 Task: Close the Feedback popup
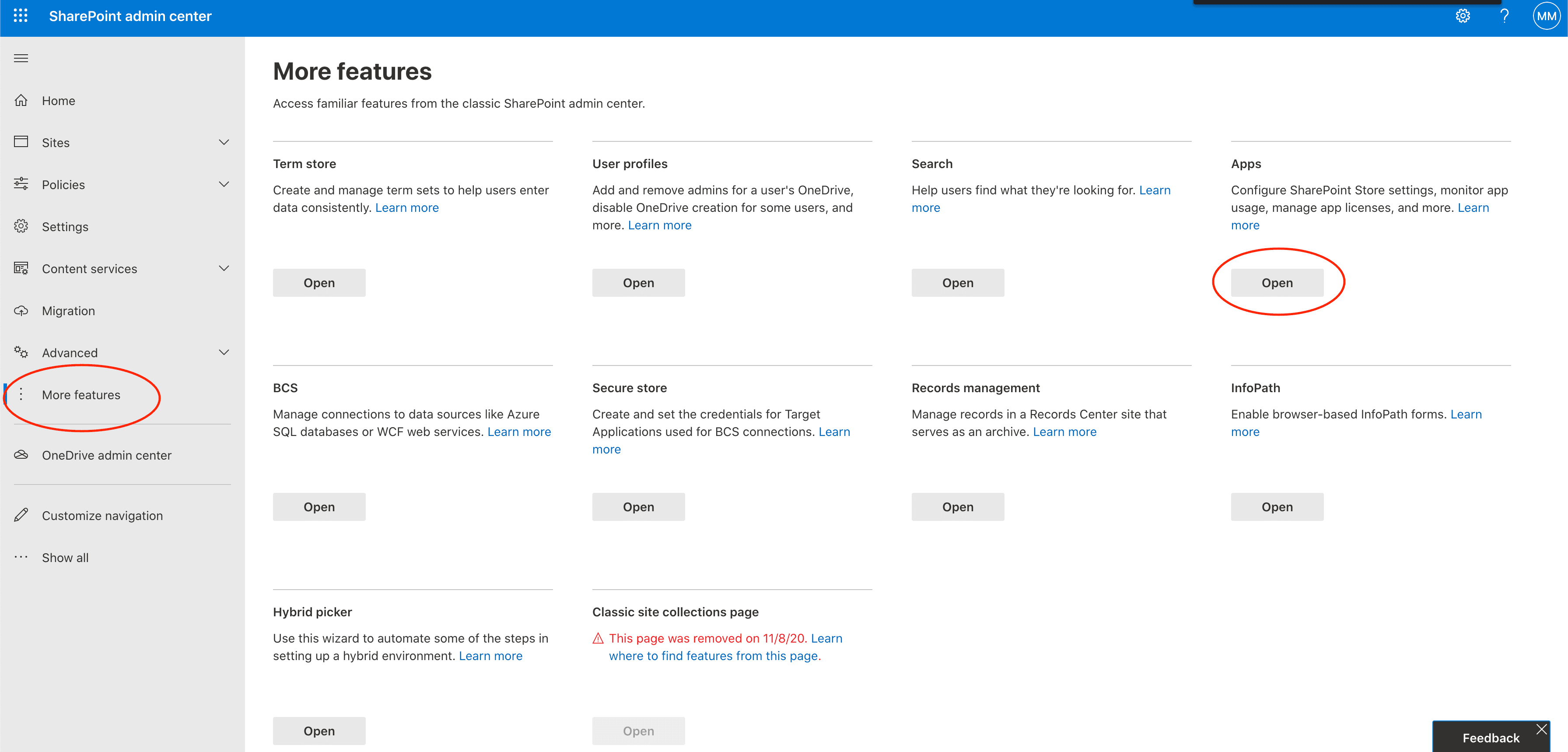(x=1541, y=729)
